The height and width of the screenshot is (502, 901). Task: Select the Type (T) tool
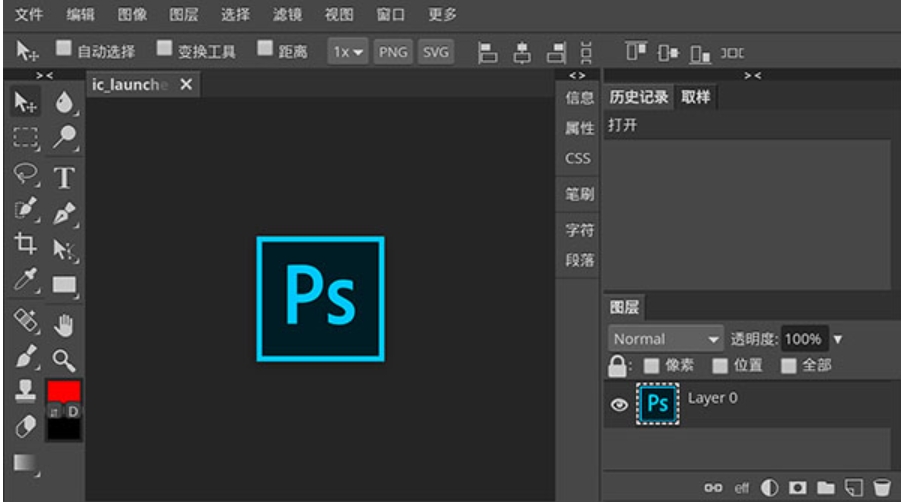pyautogui.click(x=64, y=178)
